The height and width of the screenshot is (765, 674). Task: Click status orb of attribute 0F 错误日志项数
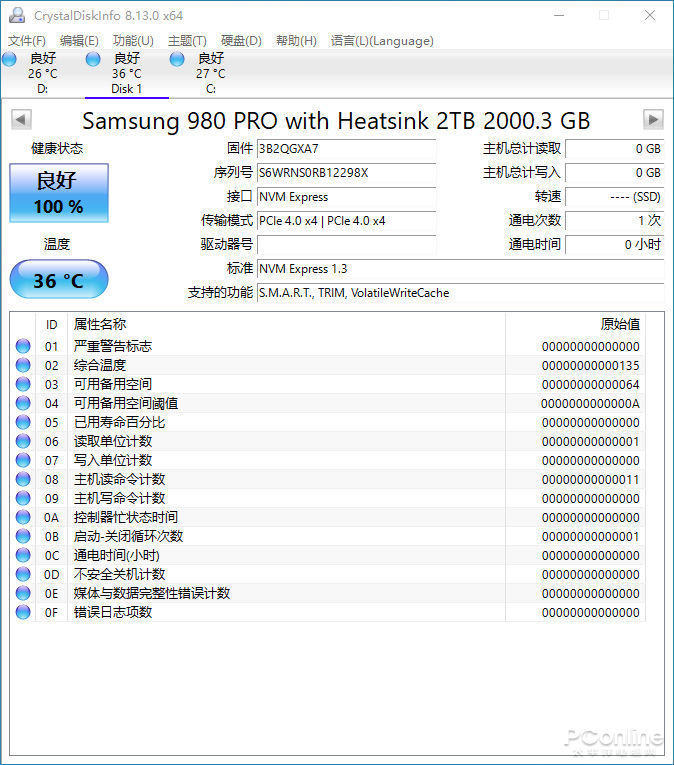[23, 612]
